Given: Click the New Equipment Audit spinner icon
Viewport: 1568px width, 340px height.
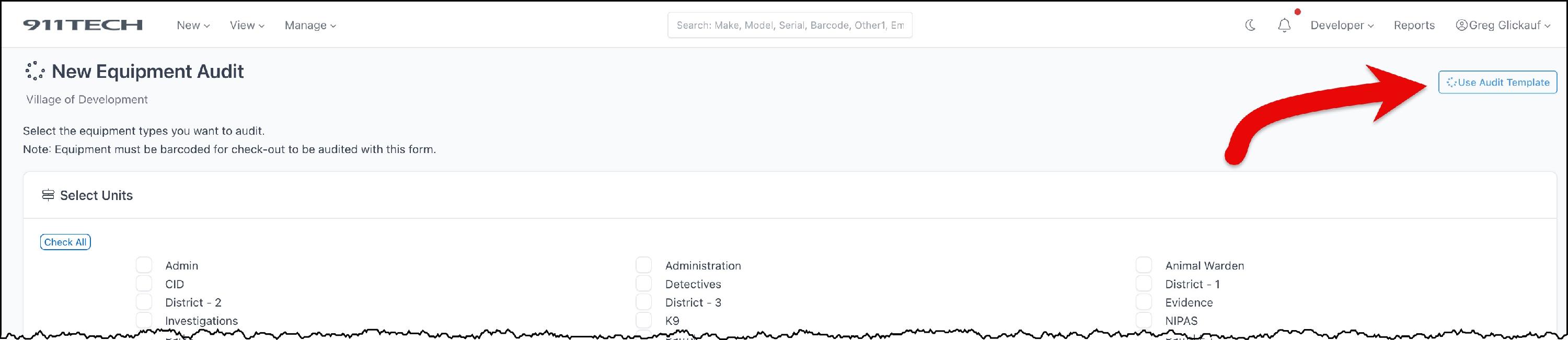Looking at the screenshot, I should click(x=34, y=71).
